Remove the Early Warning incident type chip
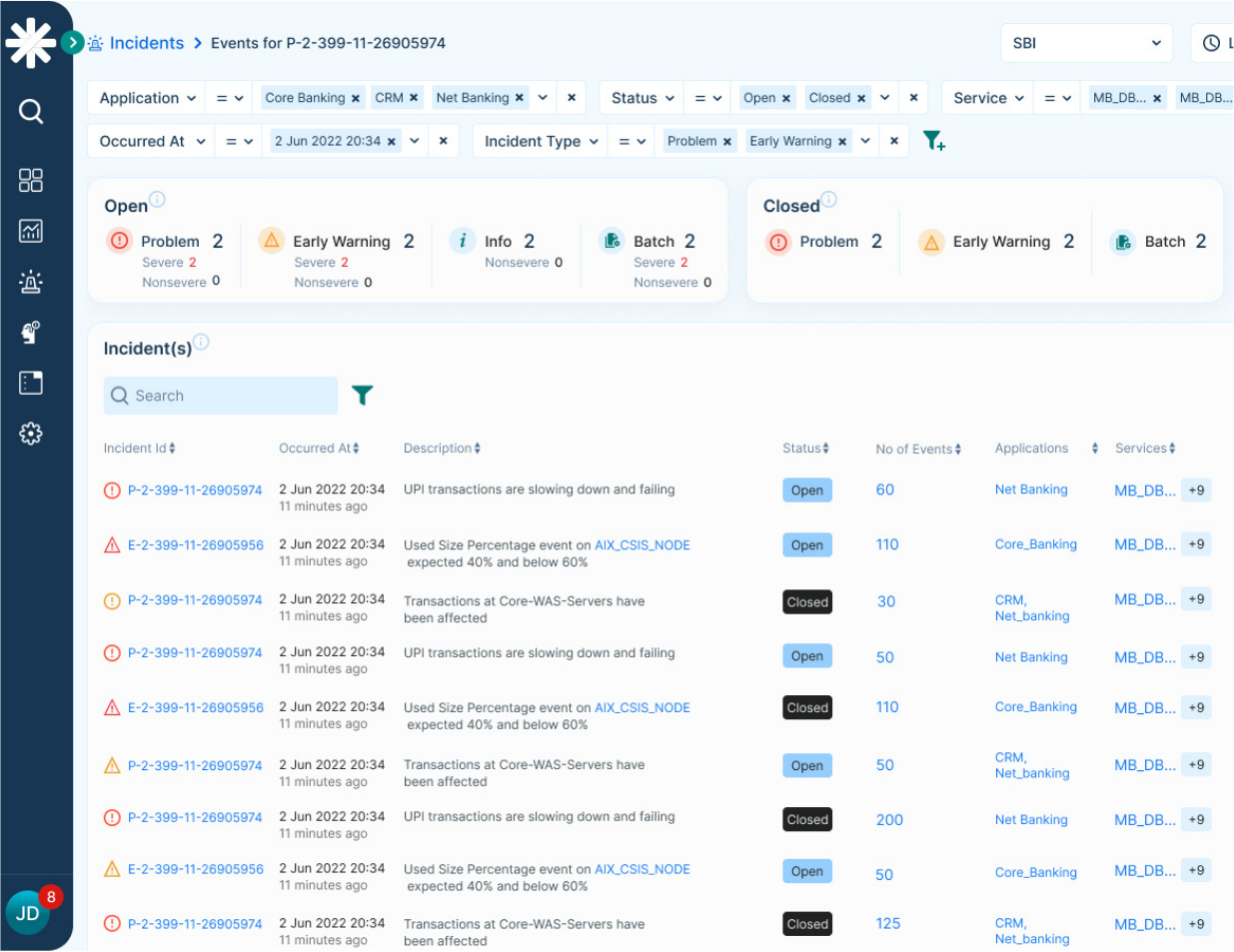This screenshot has width=1234, height=952. pos(842,142)
